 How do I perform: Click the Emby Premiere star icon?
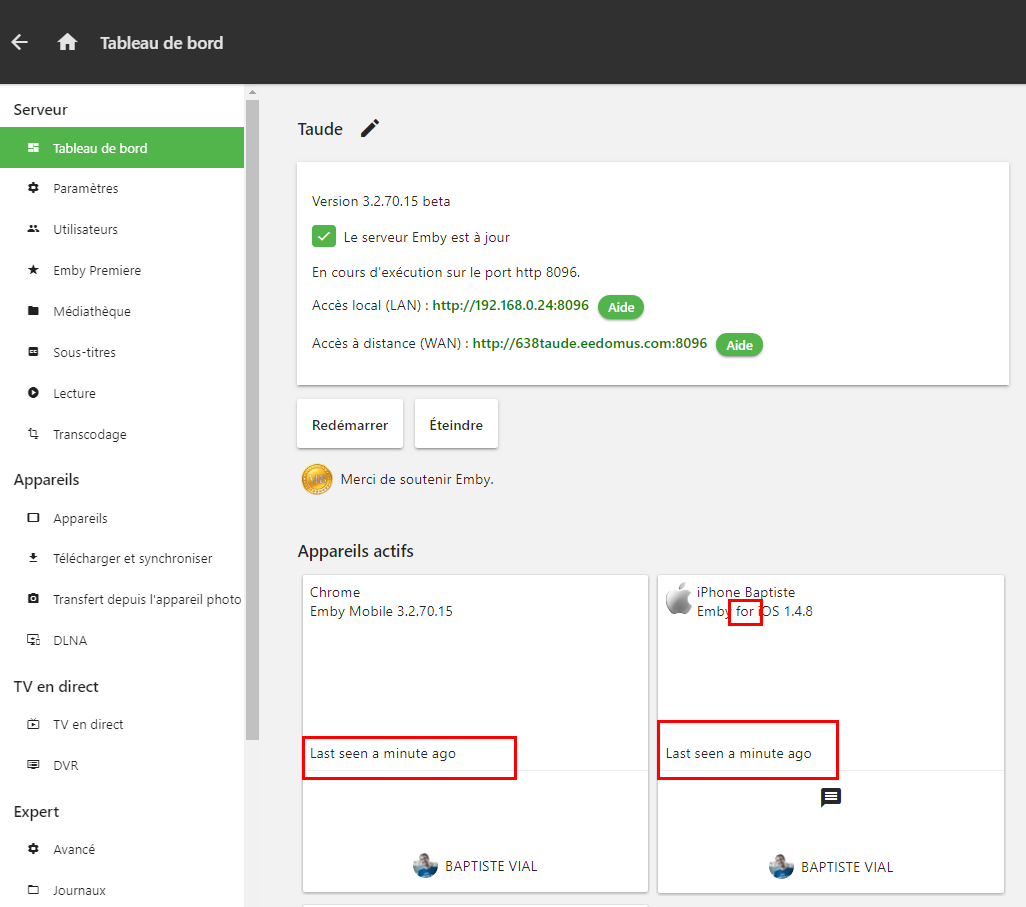tap(33, 270)
